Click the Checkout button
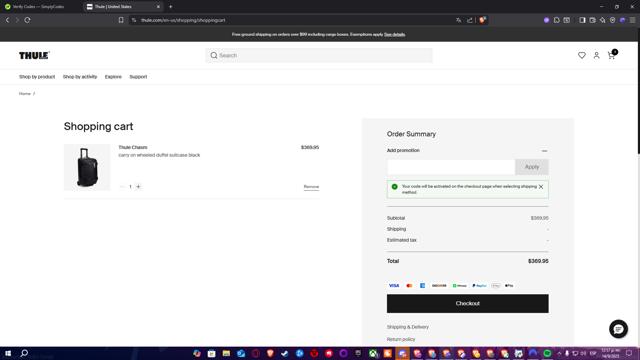This screenshot has width=640, height=360. [x=468, y=304]
